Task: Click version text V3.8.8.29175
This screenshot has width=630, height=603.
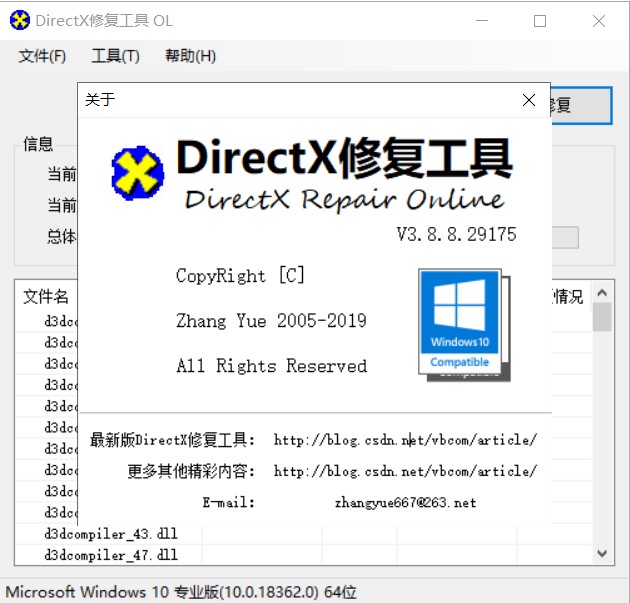Action: [x=456, y=235]
